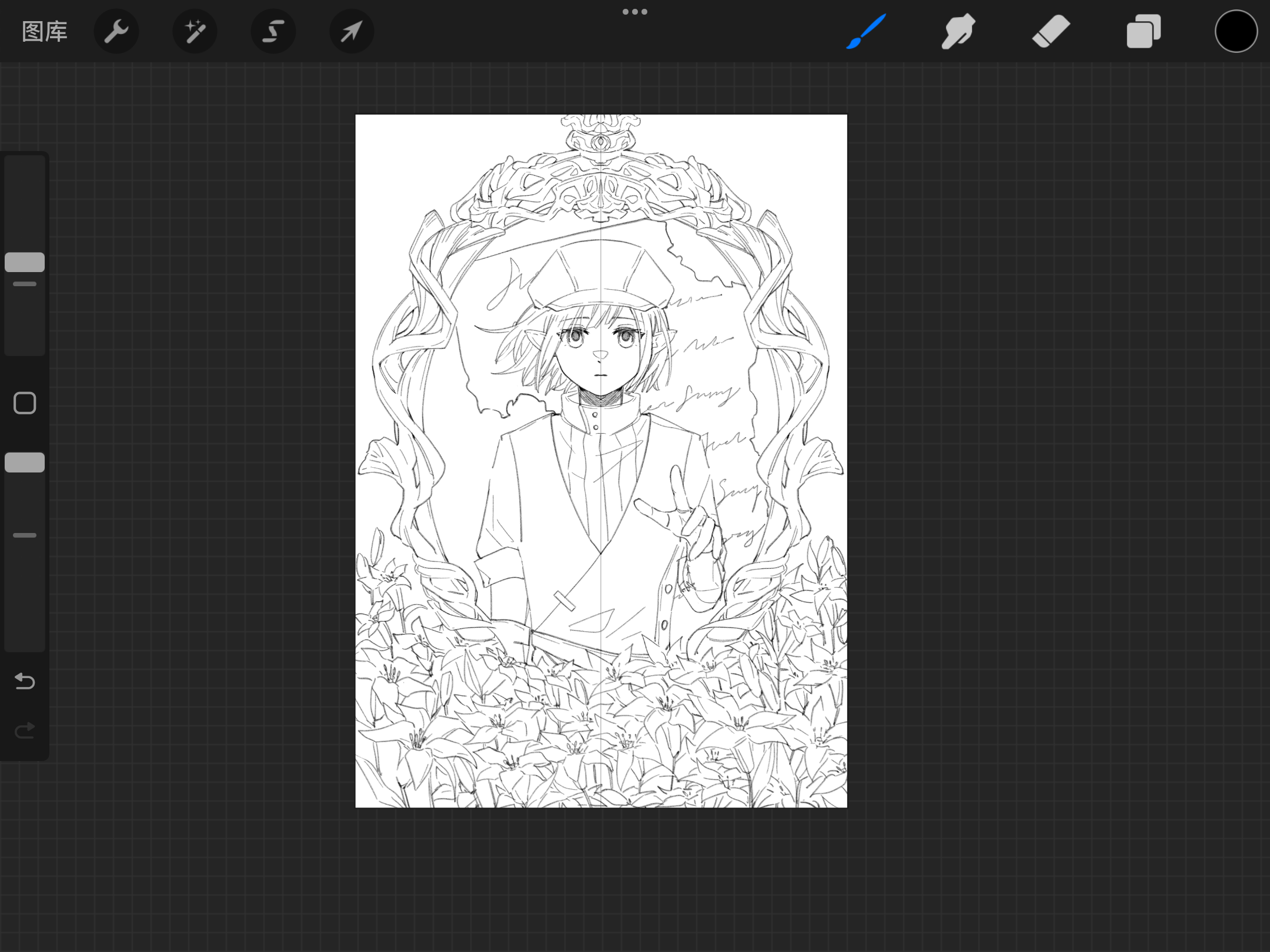
Task: Select the Smudge finger tool
Action: (958, 32)
